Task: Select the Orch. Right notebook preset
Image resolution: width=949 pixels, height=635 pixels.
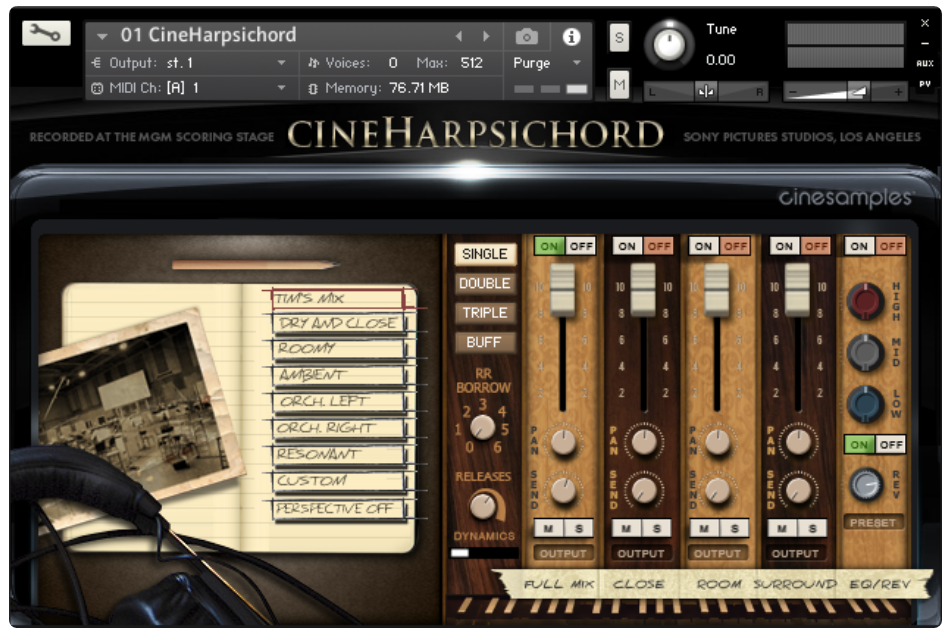Action: 338,428
